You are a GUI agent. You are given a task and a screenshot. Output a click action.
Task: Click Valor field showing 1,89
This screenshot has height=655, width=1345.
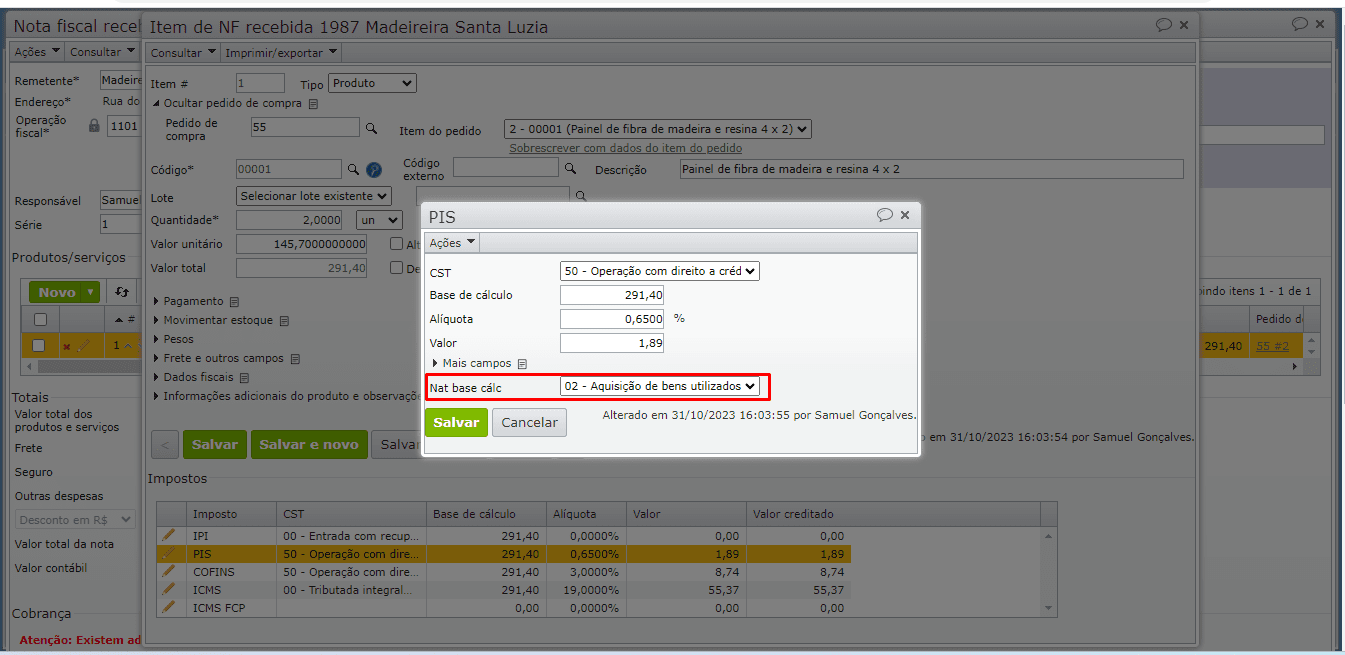coord(612,343)
